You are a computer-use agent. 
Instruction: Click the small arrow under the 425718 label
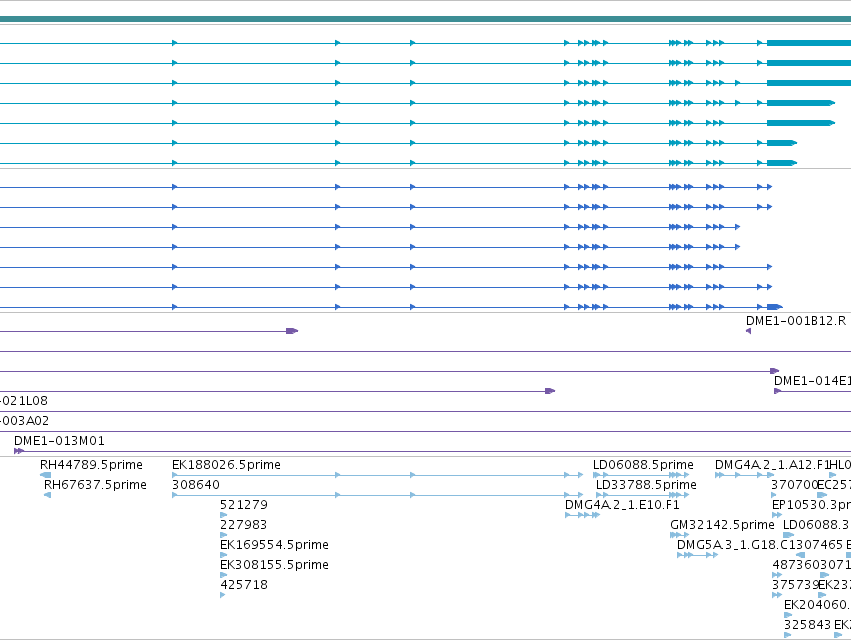pos(223,595)
